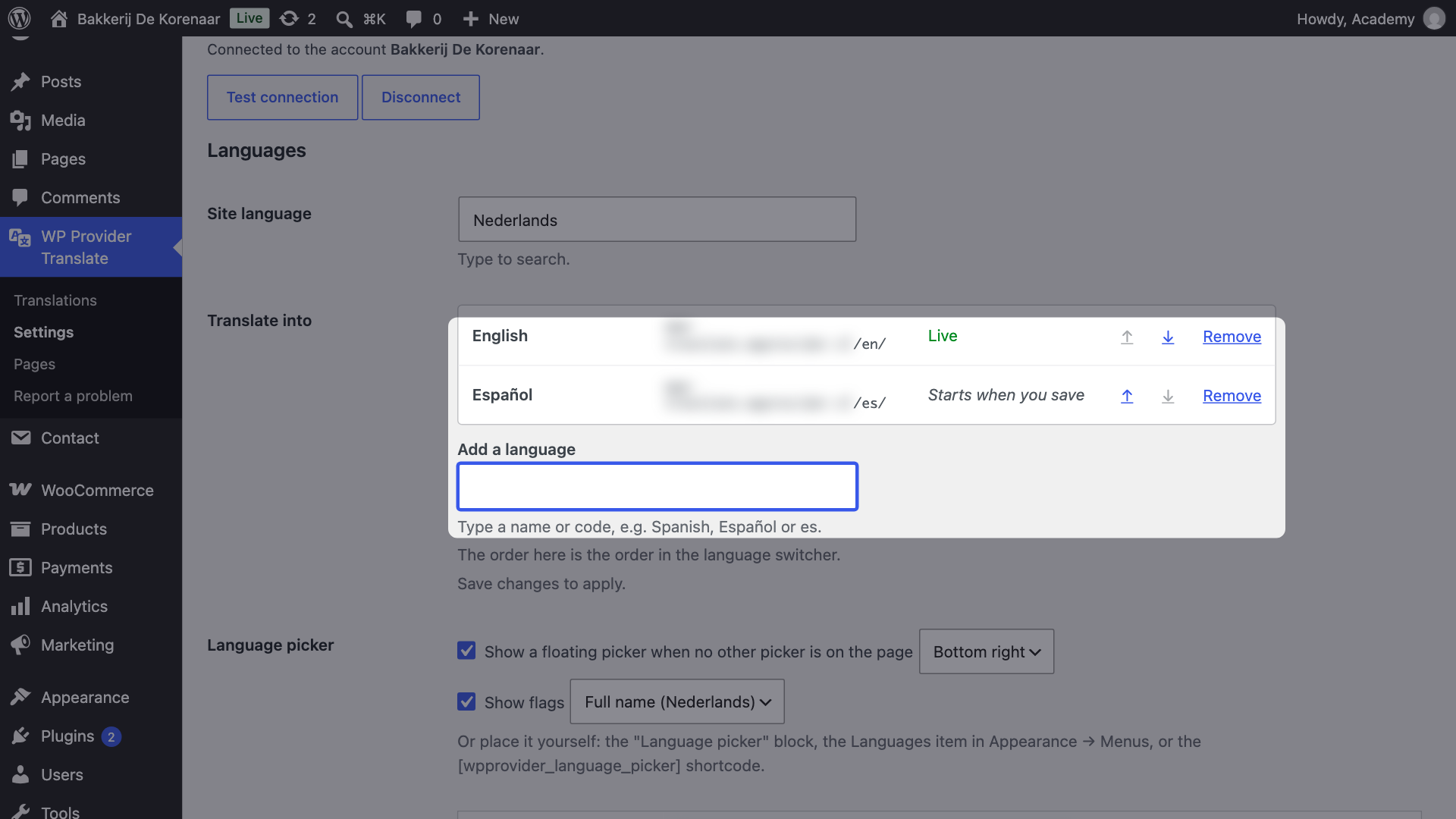Click the Media icon in sidebar

click(x=20, y=120)
